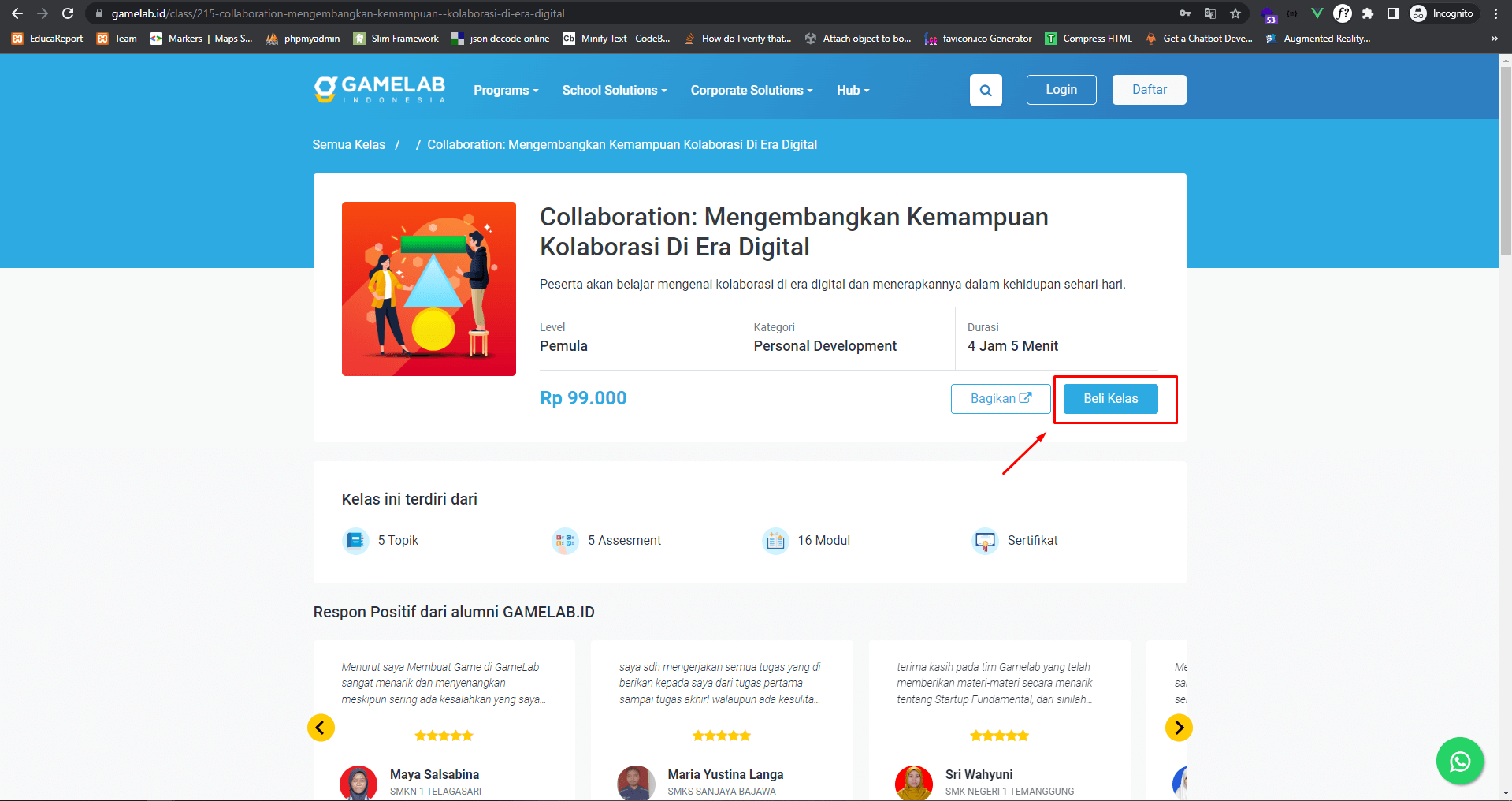Open Augmented Reality bookmark

tap(1318, 39)
